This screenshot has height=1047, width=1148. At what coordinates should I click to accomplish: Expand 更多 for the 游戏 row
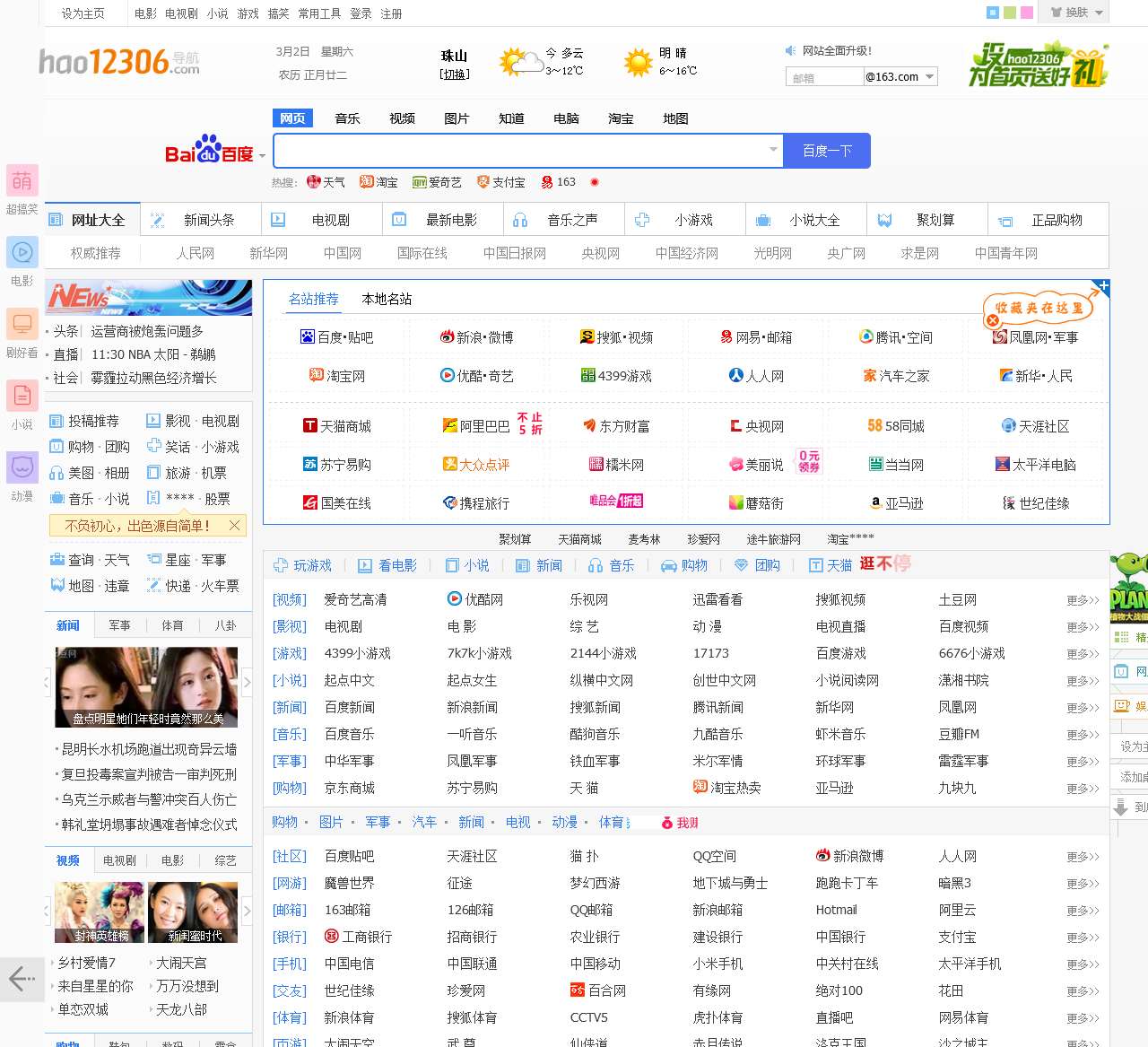(1083, 654)
